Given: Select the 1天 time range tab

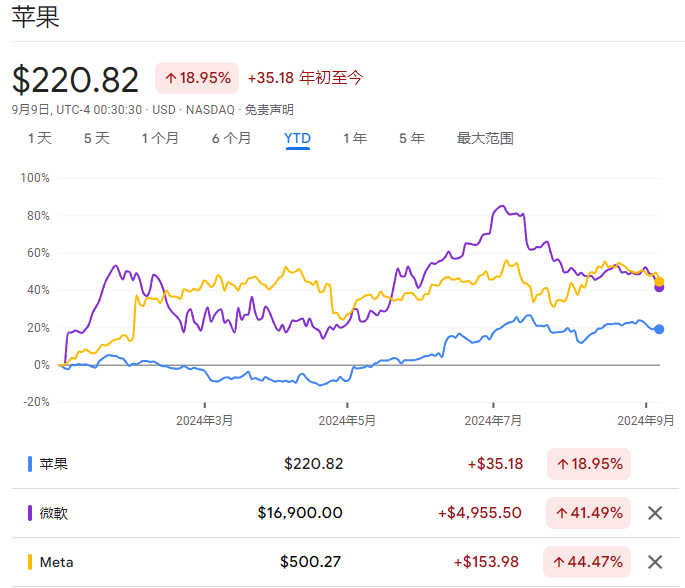Looking at the screenshot, I should (40, 138).
